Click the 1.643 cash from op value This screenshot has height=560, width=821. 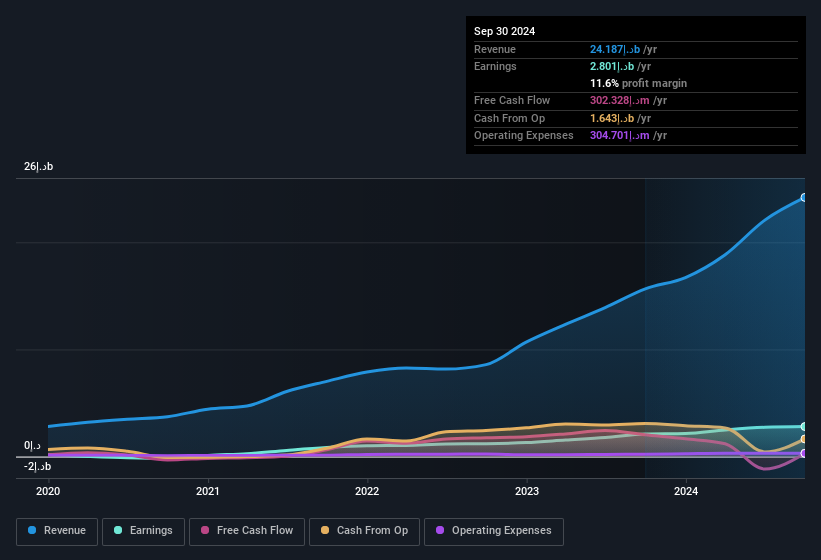612,118
